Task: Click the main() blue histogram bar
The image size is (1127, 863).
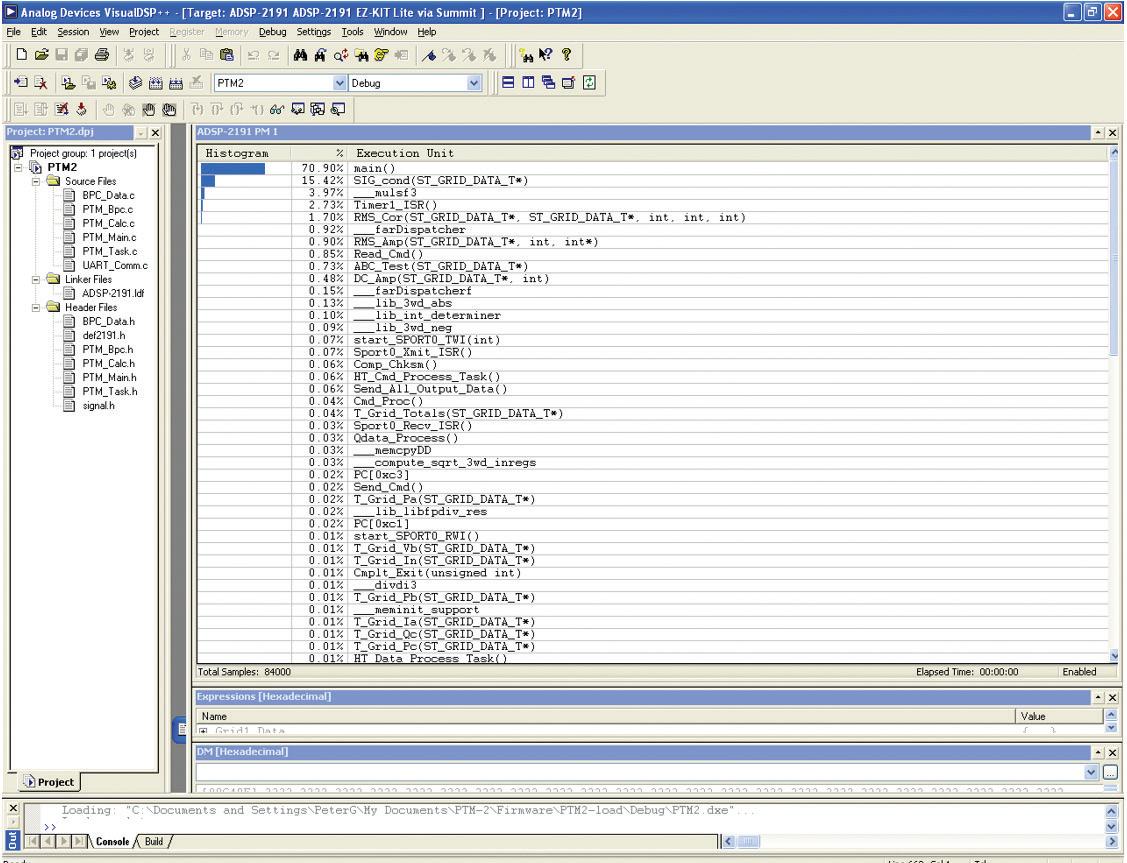Action: tap(233, 168)
